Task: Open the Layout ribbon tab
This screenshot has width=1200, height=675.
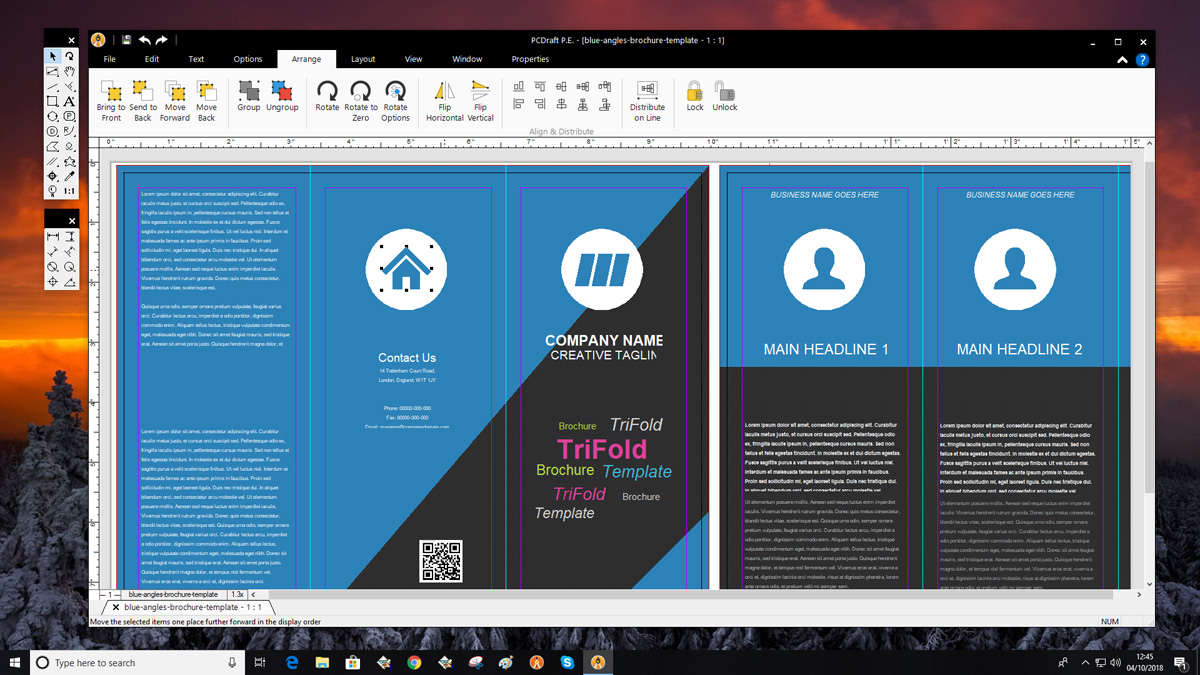Action: pos(363,59)
